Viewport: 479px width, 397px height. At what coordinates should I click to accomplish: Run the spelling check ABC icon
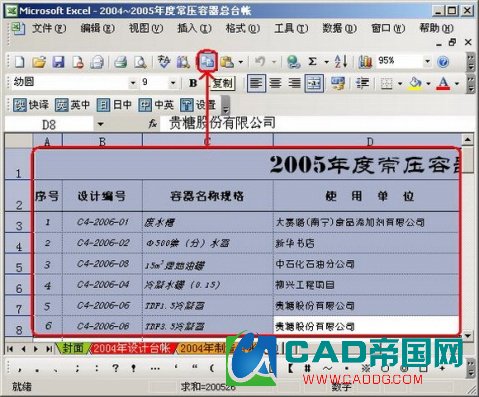164,62
